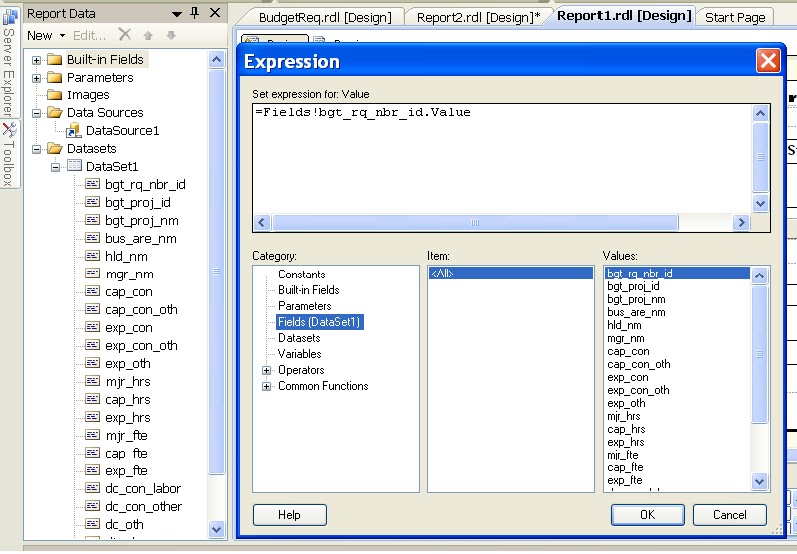
Task: Click the expression box horizontal scrollbar thumb
Action: [475, 223]
